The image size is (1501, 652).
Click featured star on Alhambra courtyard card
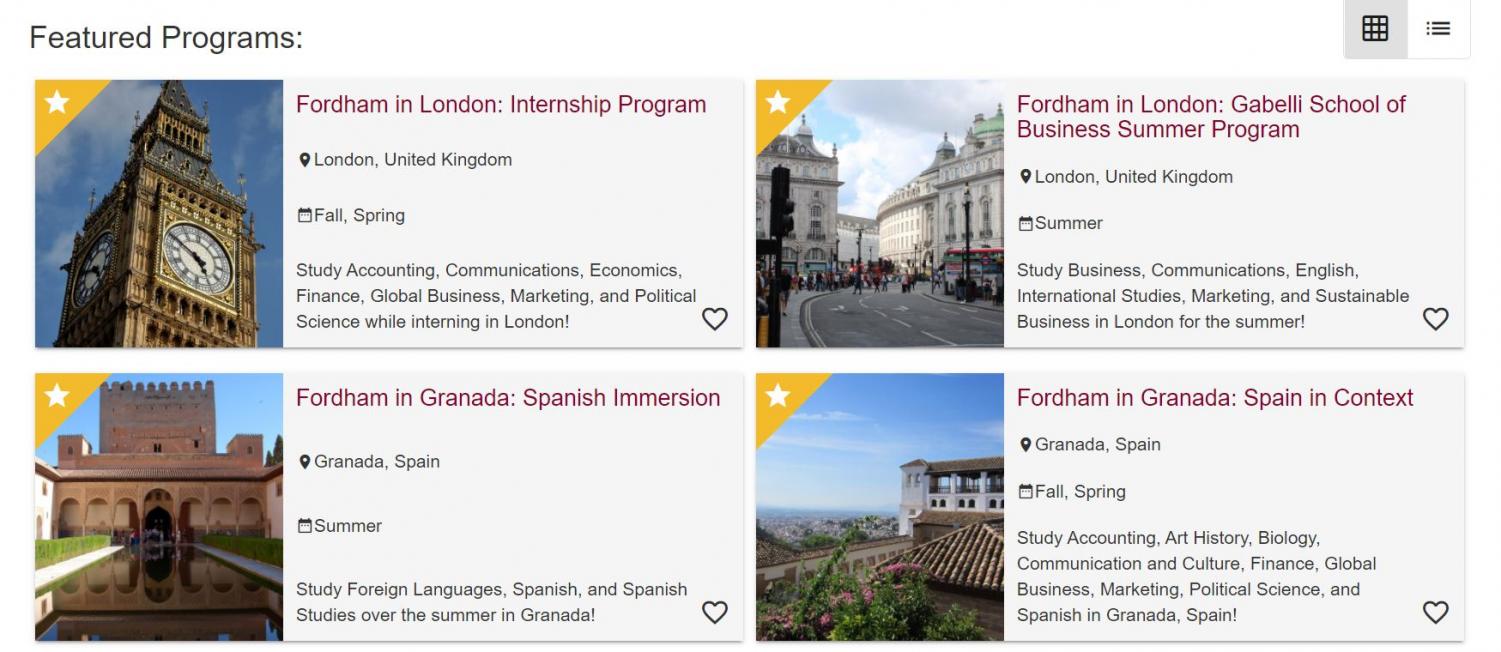click(57, 395)
